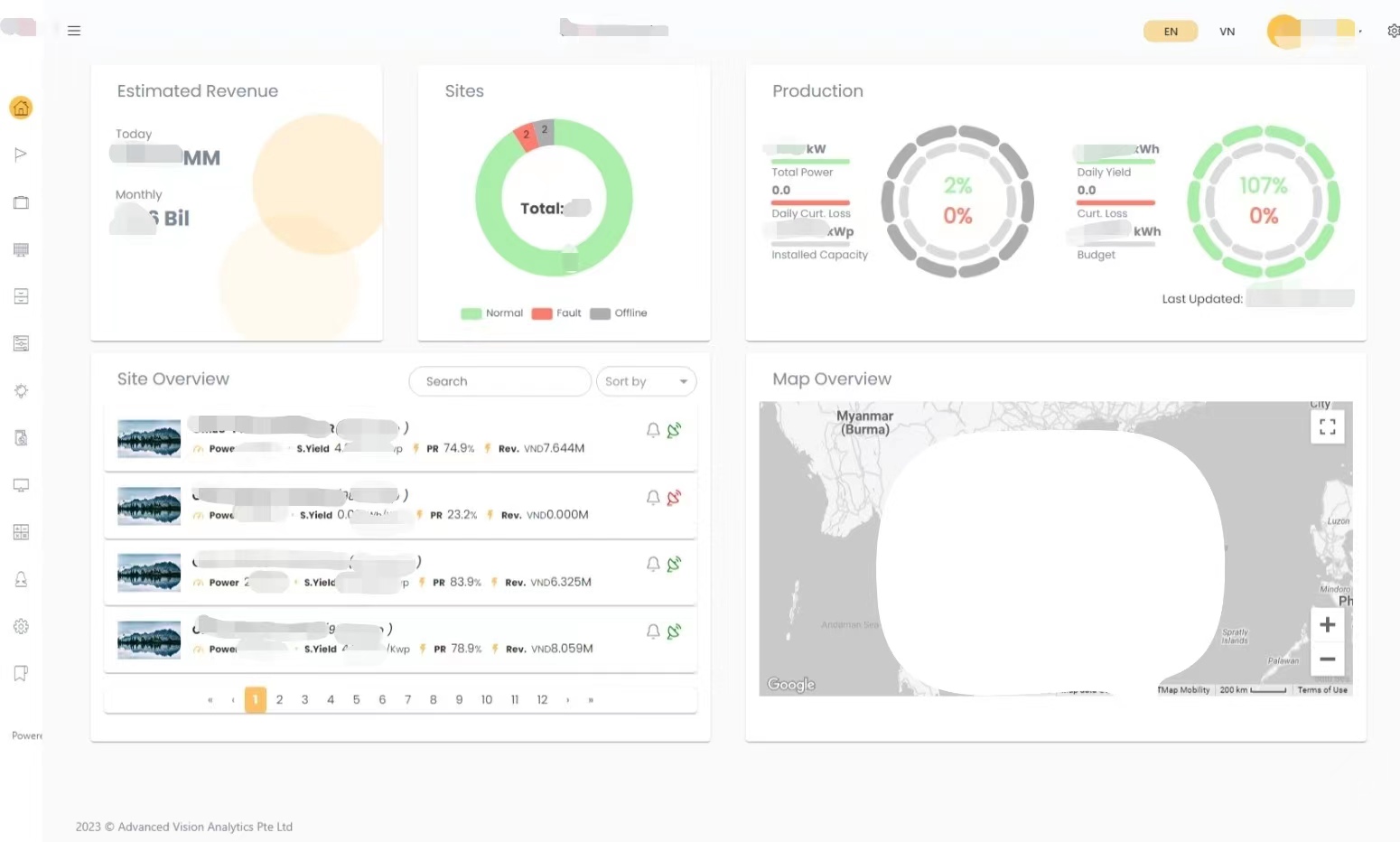Expand the Sort by dropdown
Screen dimensions: 1400x842
pyautogui.click(x=646, y=381)
